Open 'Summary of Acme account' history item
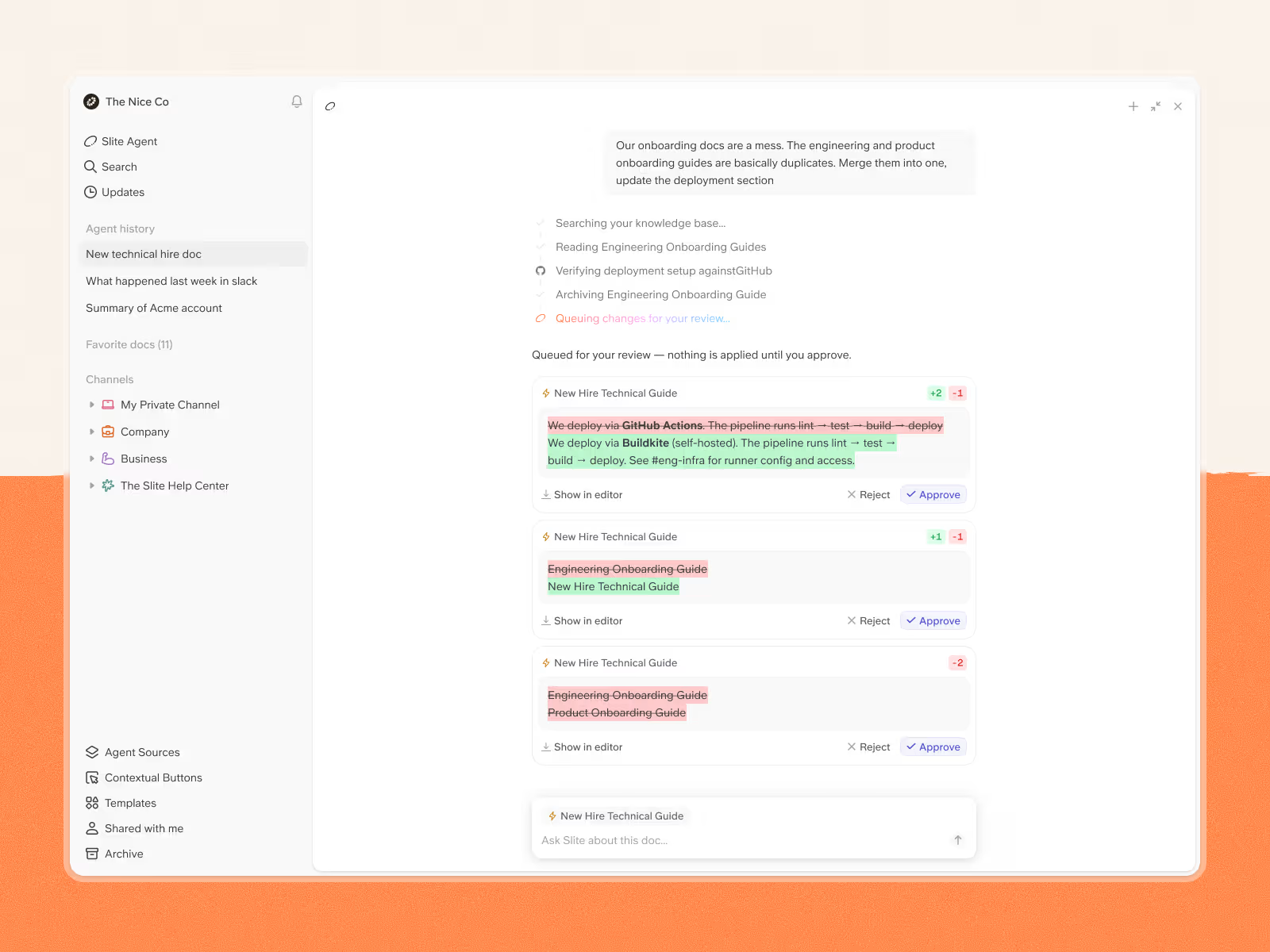 point(154,308)
